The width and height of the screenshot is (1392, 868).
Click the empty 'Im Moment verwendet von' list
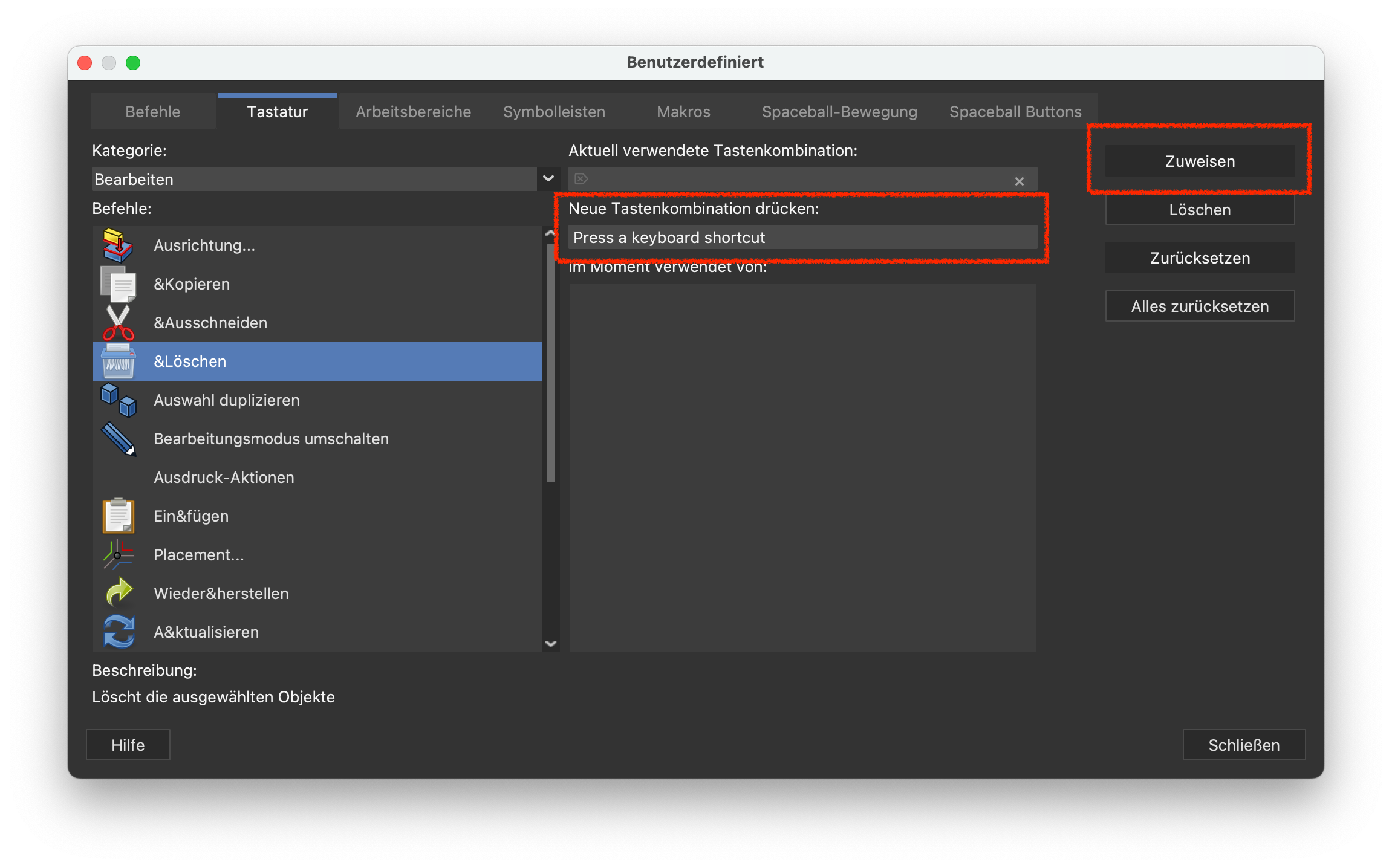[x=803, y=468]
